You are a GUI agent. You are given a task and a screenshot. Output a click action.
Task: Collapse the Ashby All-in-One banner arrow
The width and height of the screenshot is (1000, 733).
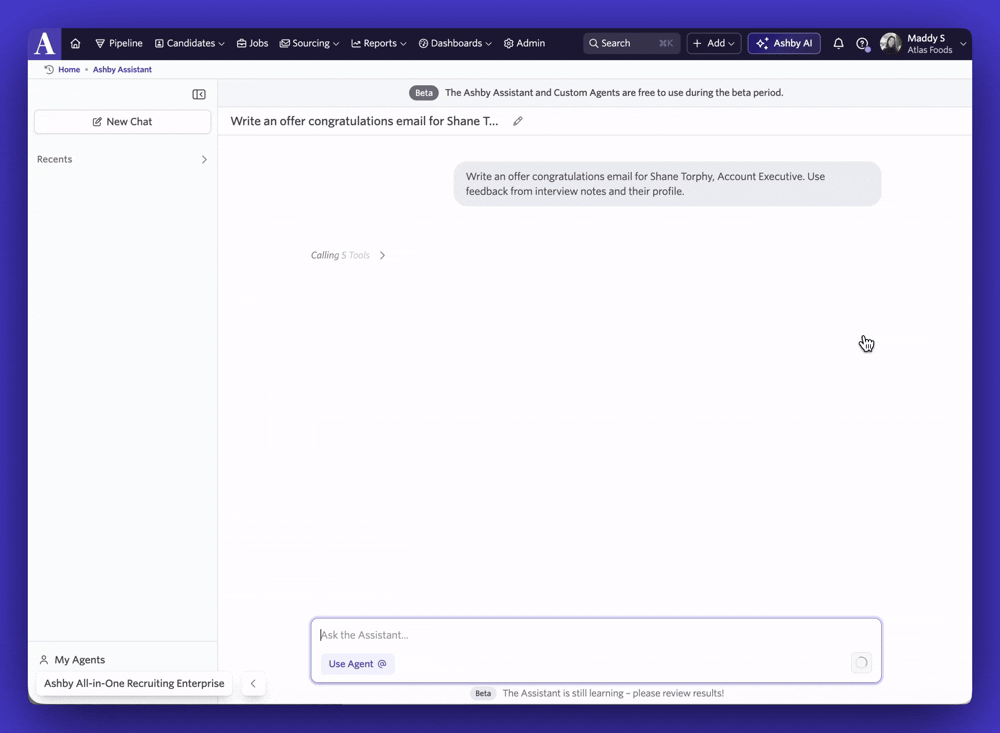click(x=253, y=683)
